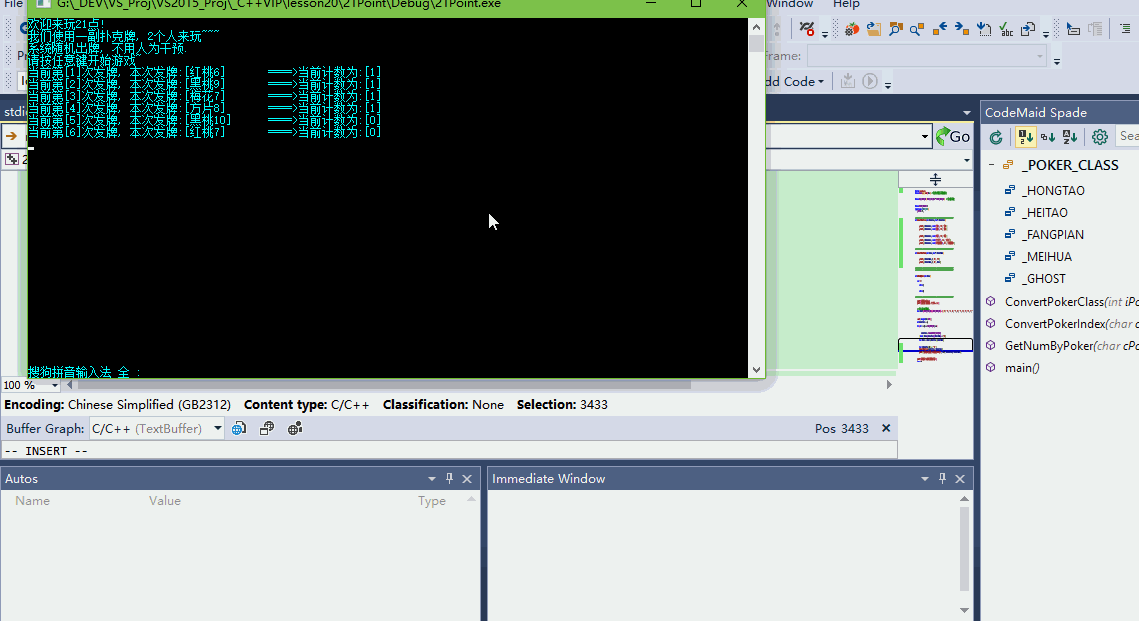
Task: Select _HEITAO enum member in outline
Action: click(x=1044, y=213)
